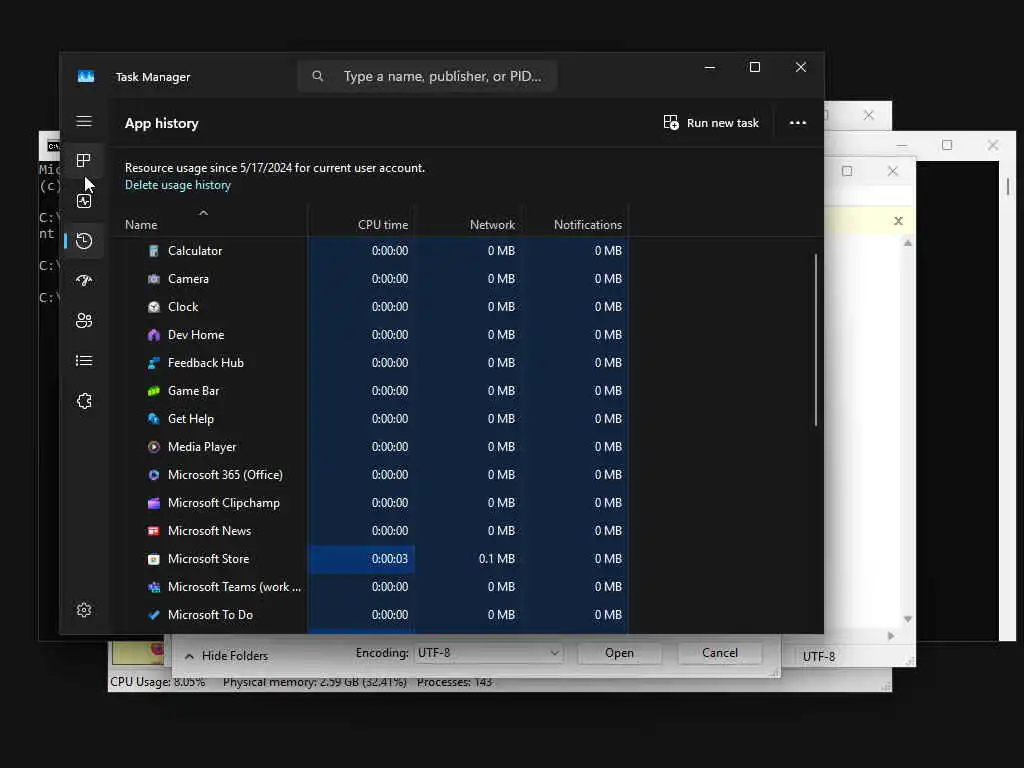The height and width of the screenshot is (768, 1024).
Task: Focus the name, publisher, or PID search box
Action: click(428, 76)
